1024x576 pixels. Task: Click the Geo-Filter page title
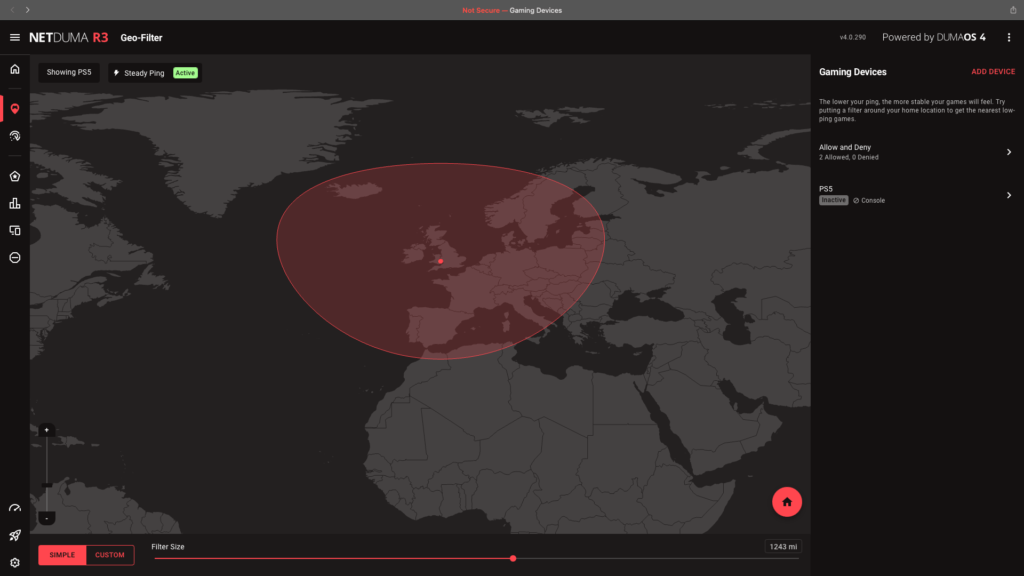pyautogui.click(x=141, y=38)
